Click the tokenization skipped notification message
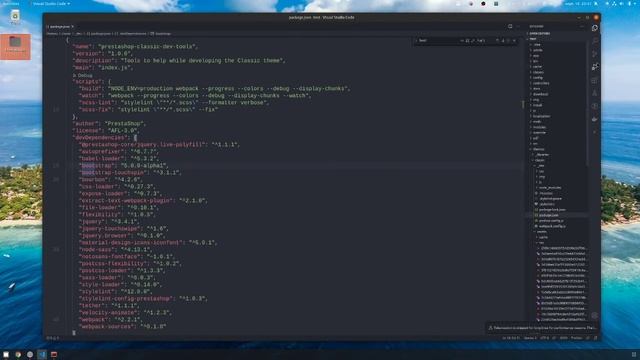The image size is (640, 360). [x=545, y=327]
